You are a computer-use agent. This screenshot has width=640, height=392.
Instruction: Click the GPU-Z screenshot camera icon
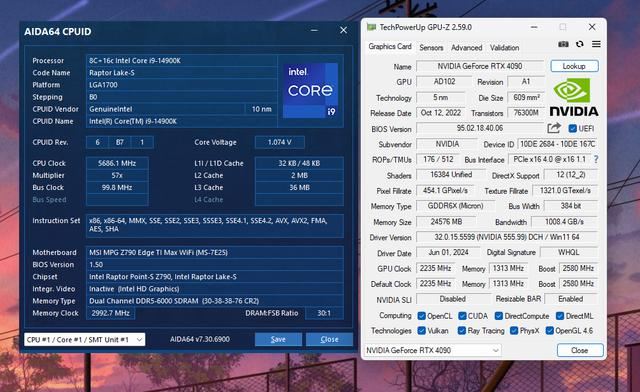tap(563, 44)
